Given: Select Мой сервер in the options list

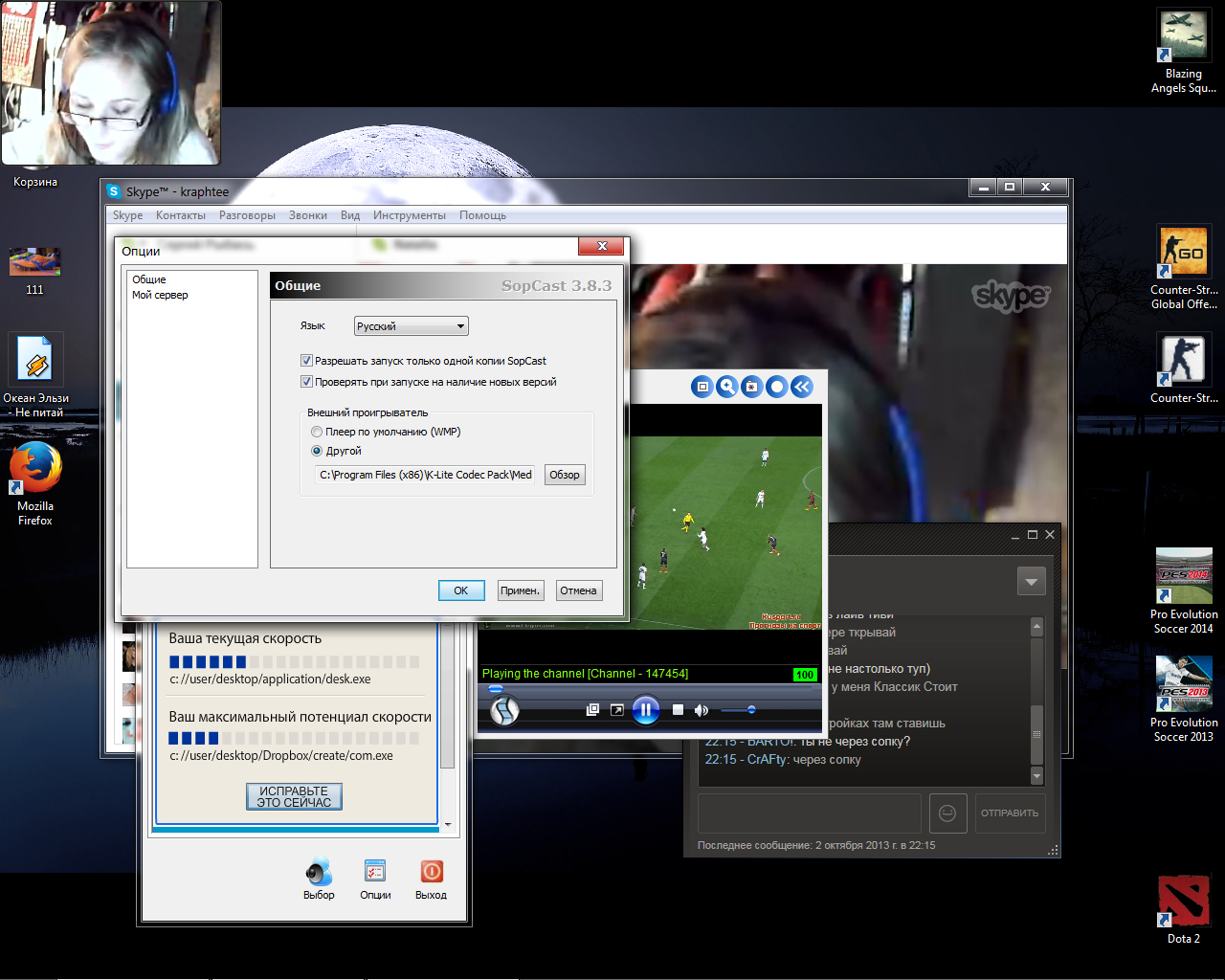Looking at the screenshot, I should [160, 295].
